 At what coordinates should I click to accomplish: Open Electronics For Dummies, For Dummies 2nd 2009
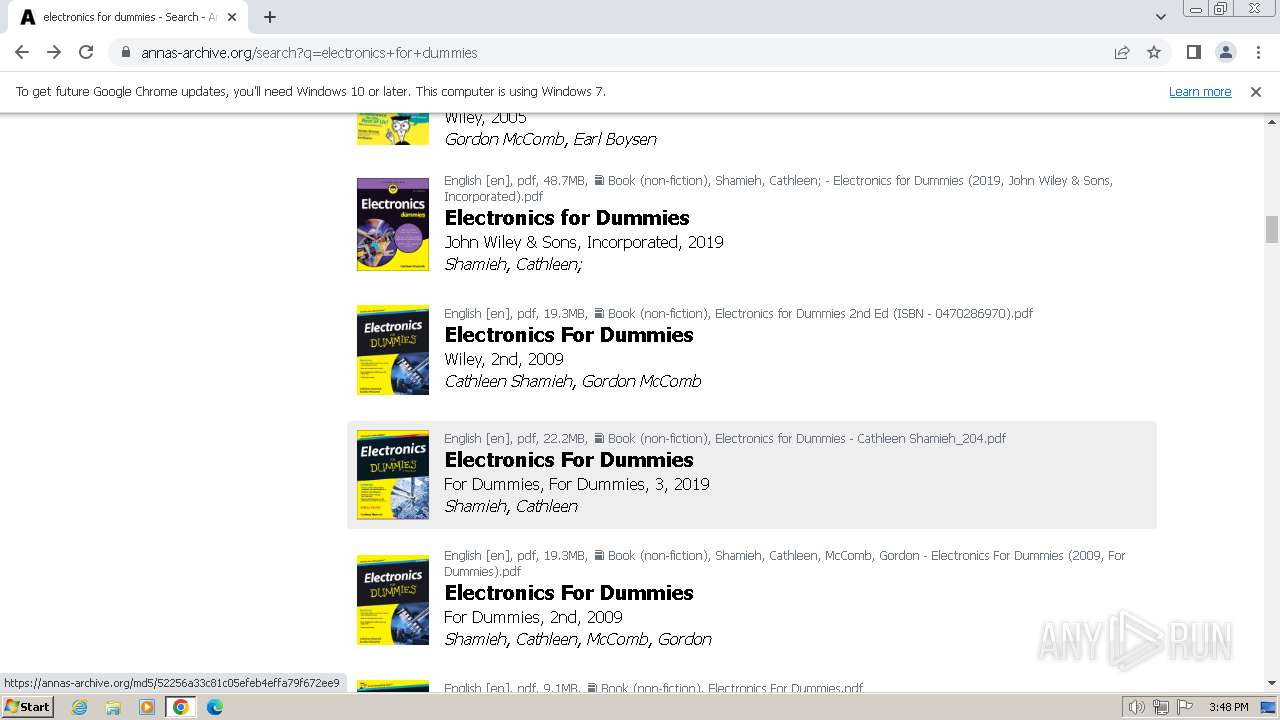click(x=569, y=593)
